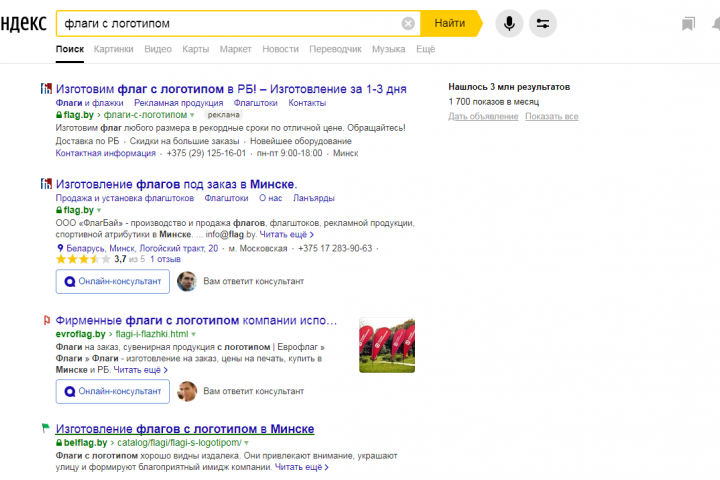Screen dimensions: 720x480
Task: Open the Новости tab
Action: click(x=280, y=49)
